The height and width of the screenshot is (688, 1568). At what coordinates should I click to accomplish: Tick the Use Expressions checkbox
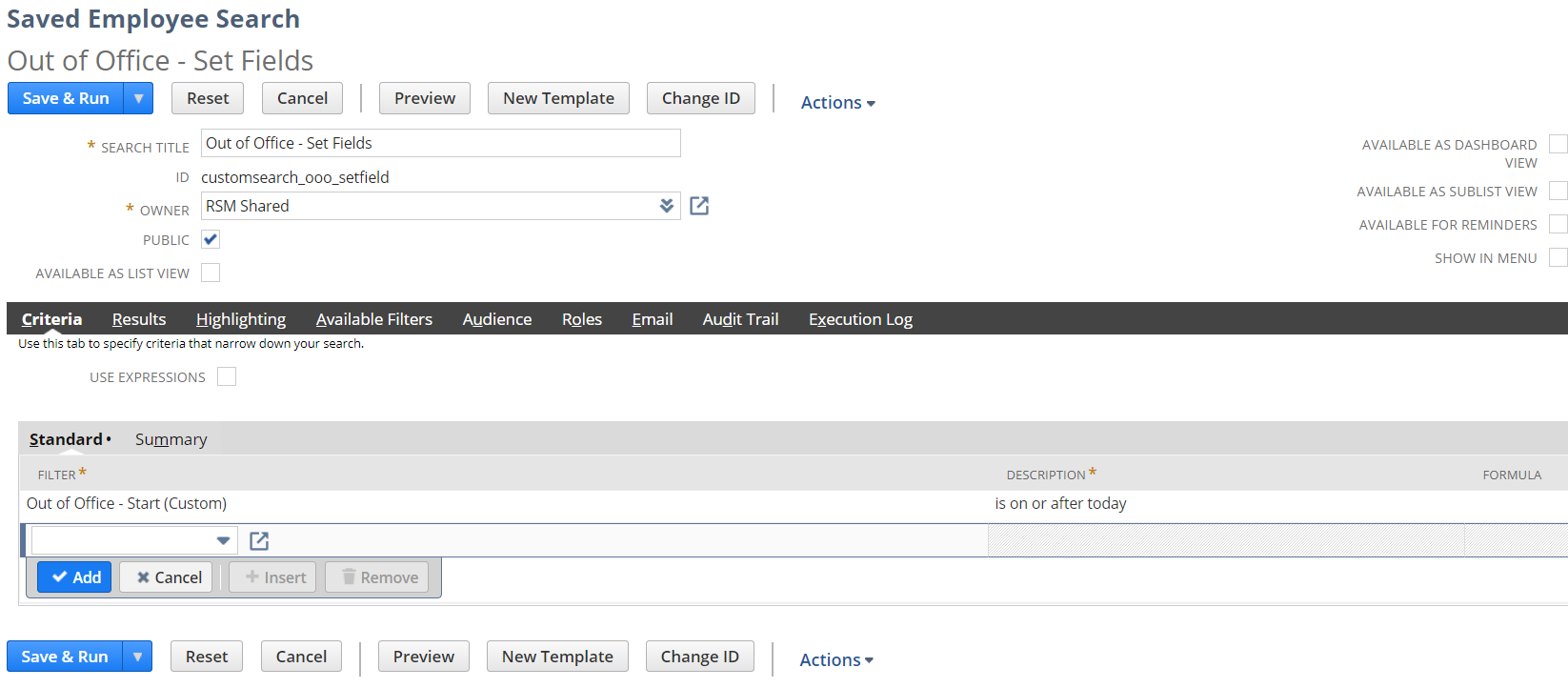[x=227, y=376]
